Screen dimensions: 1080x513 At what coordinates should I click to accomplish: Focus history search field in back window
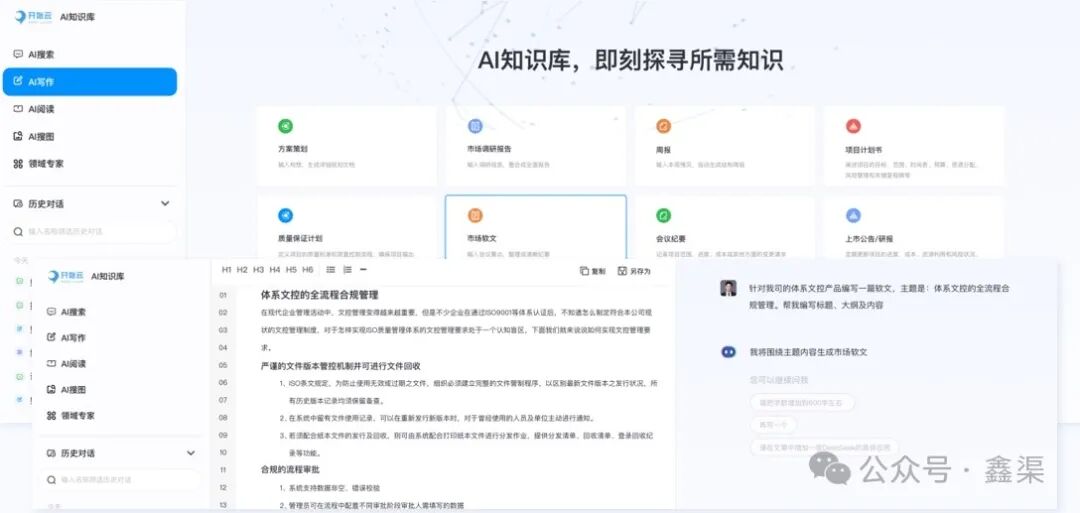(x=92, y=232)
